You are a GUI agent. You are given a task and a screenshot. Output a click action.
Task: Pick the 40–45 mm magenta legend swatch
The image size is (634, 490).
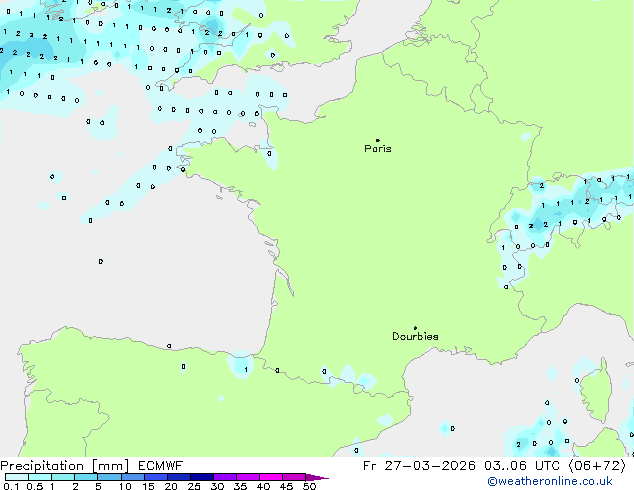point(271,477)
